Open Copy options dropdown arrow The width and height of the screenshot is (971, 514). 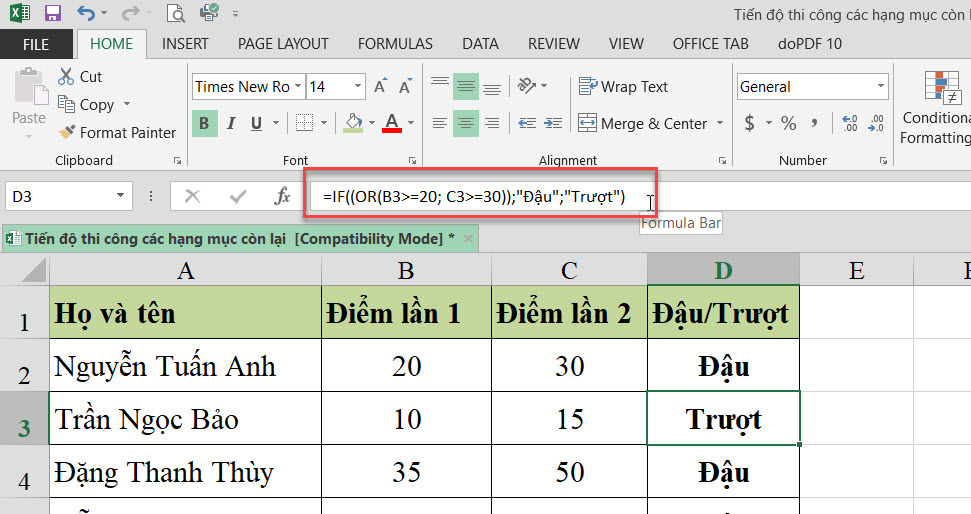[127, 104]
